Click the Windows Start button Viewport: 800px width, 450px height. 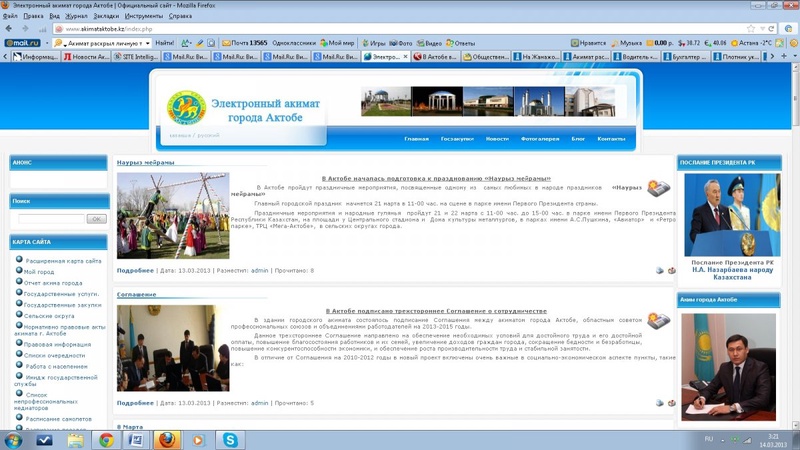point(13,440)
